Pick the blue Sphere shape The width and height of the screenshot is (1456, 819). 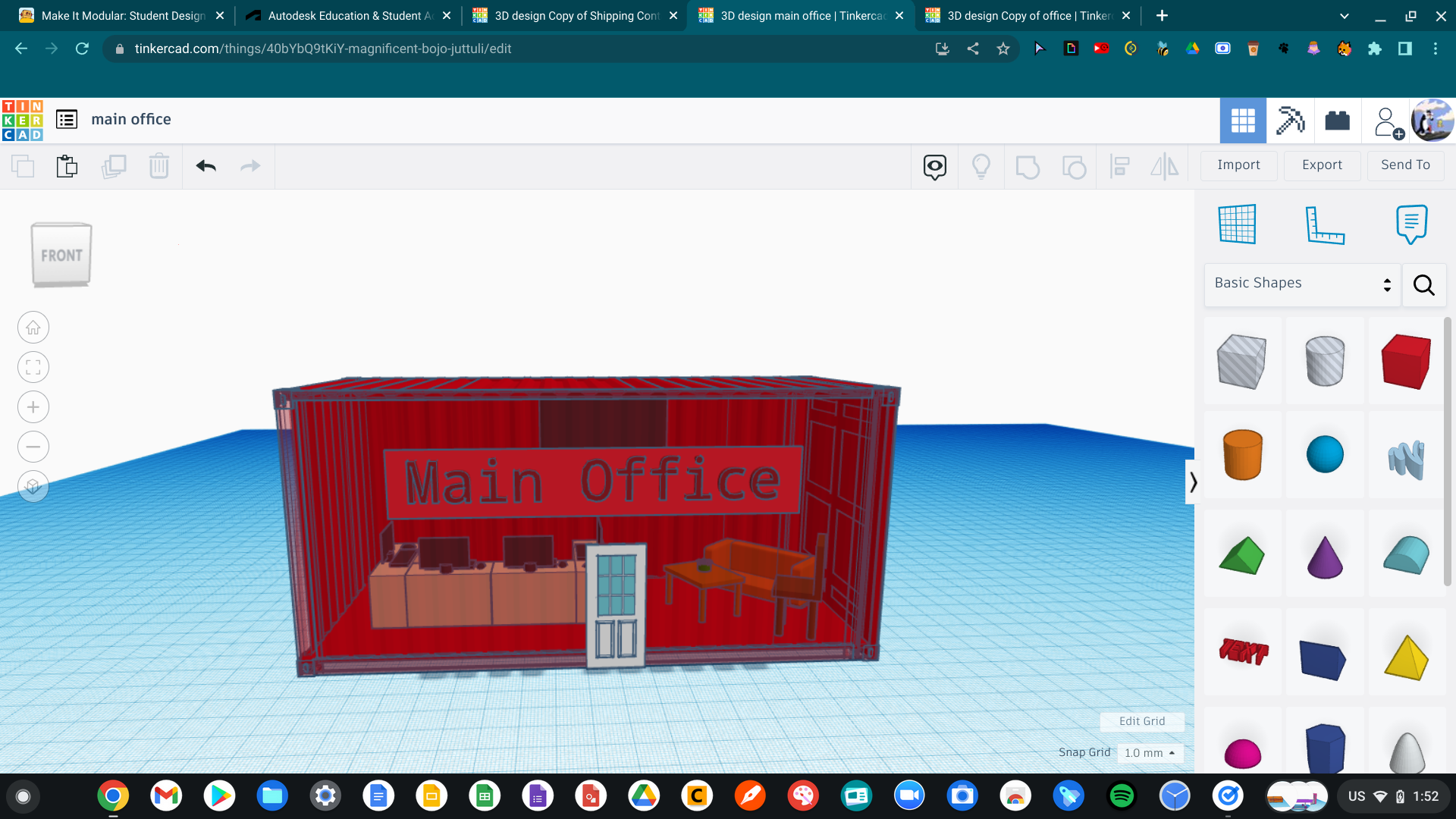point(1325,455)
